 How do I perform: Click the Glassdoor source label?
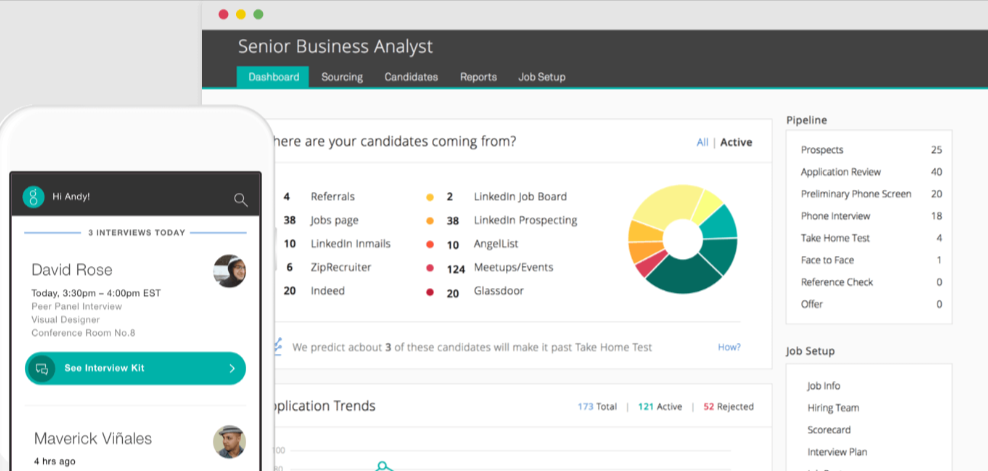tap(499, 291)
